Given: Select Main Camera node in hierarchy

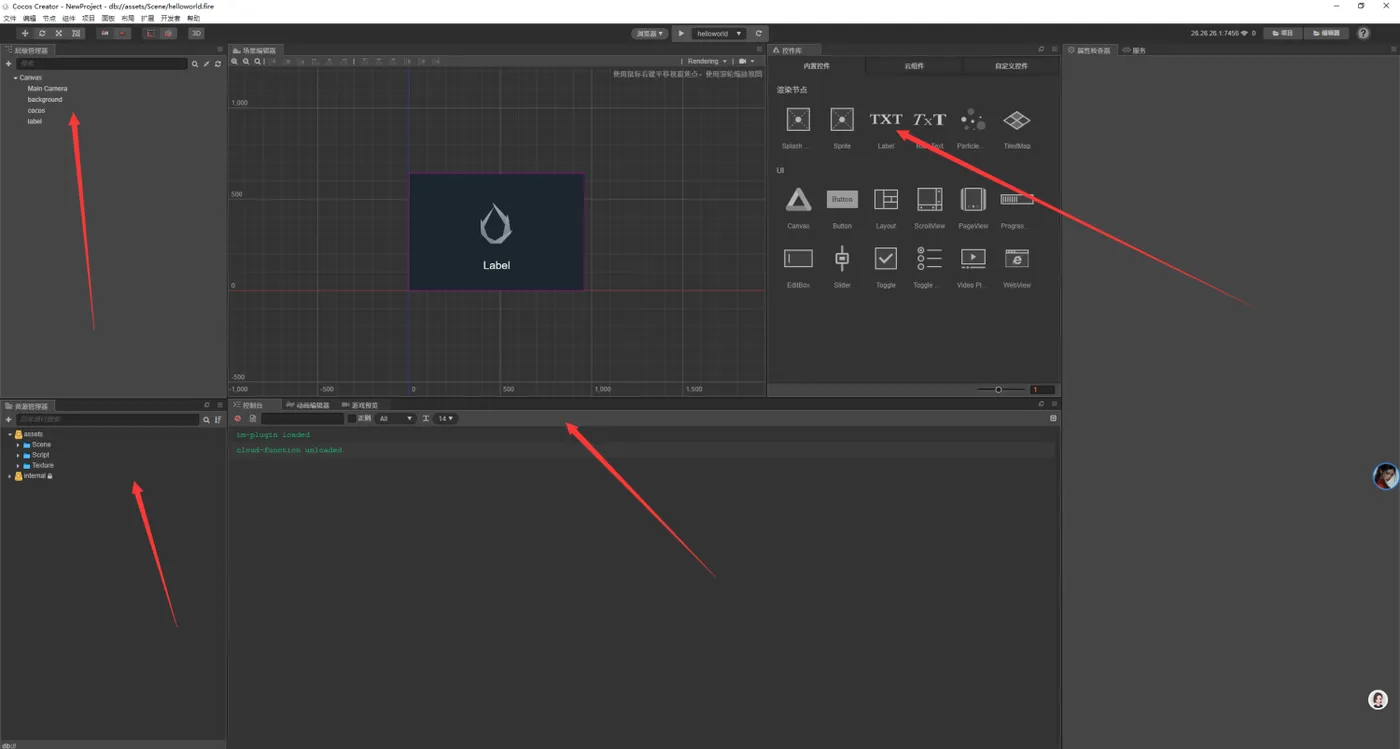Looking at the screenshot, I should [47, 89].
